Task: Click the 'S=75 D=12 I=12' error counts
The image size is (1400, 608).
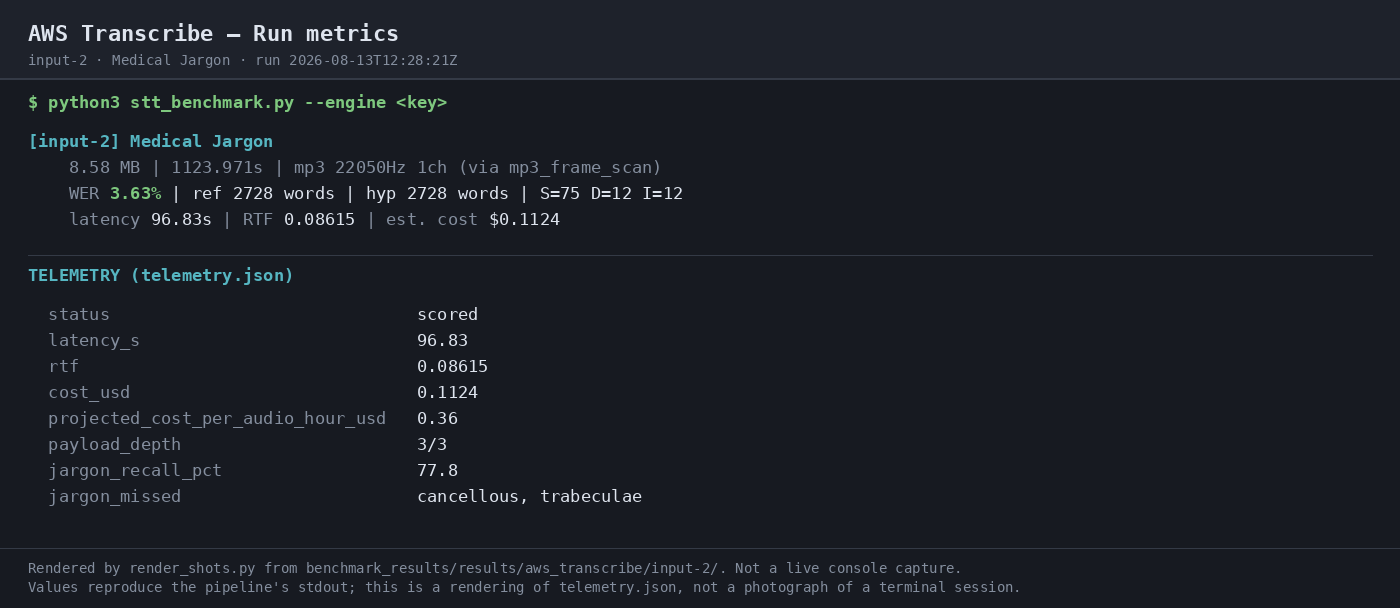Action: pos(611,194)
